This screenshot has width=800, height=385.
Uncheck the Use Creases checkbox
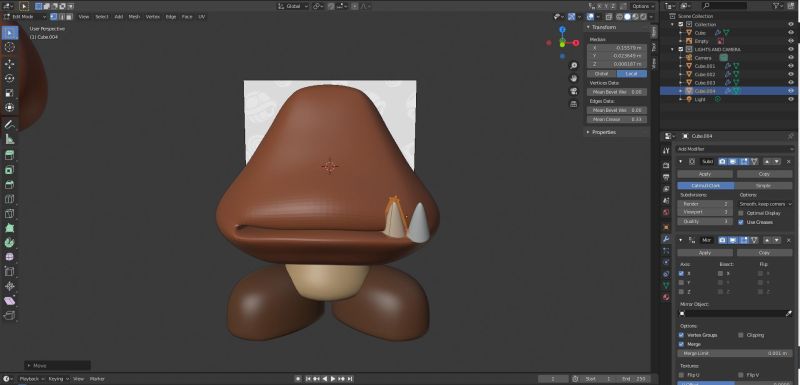pos(741,222)
